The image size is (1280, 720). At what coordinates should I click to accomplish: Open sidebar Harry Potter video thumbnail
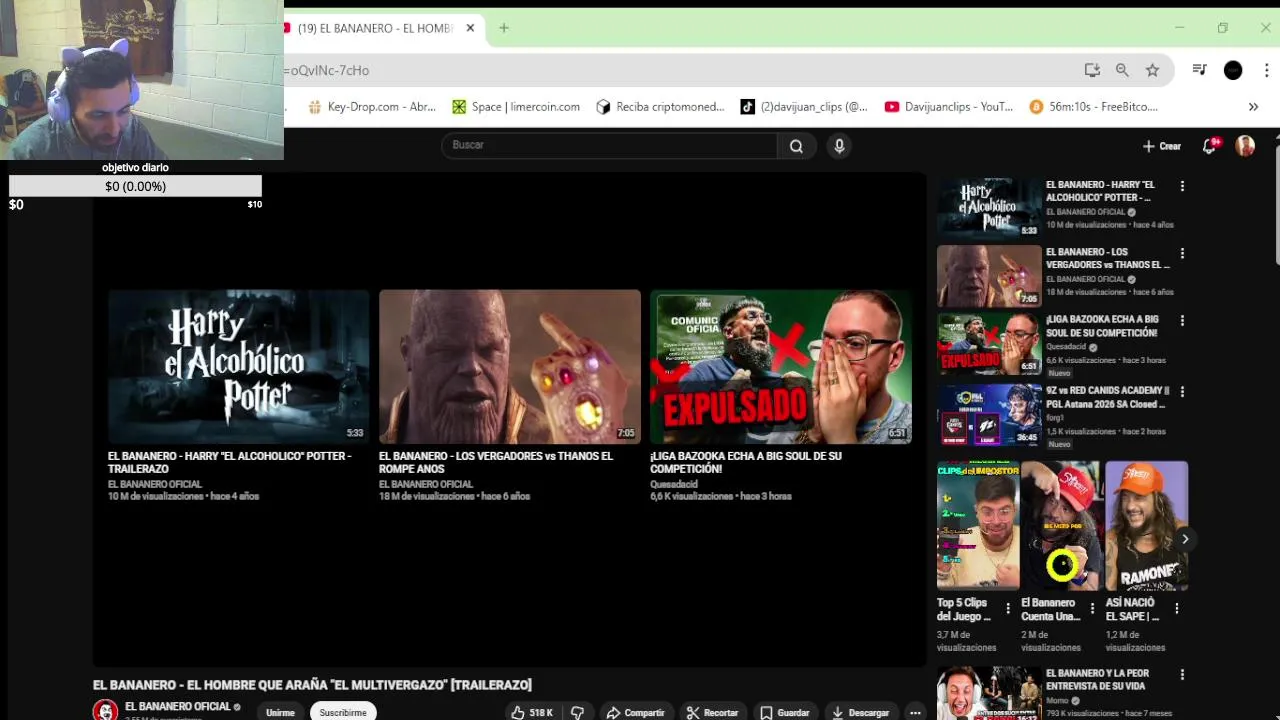pyautogui.click(x=989, y=208)
